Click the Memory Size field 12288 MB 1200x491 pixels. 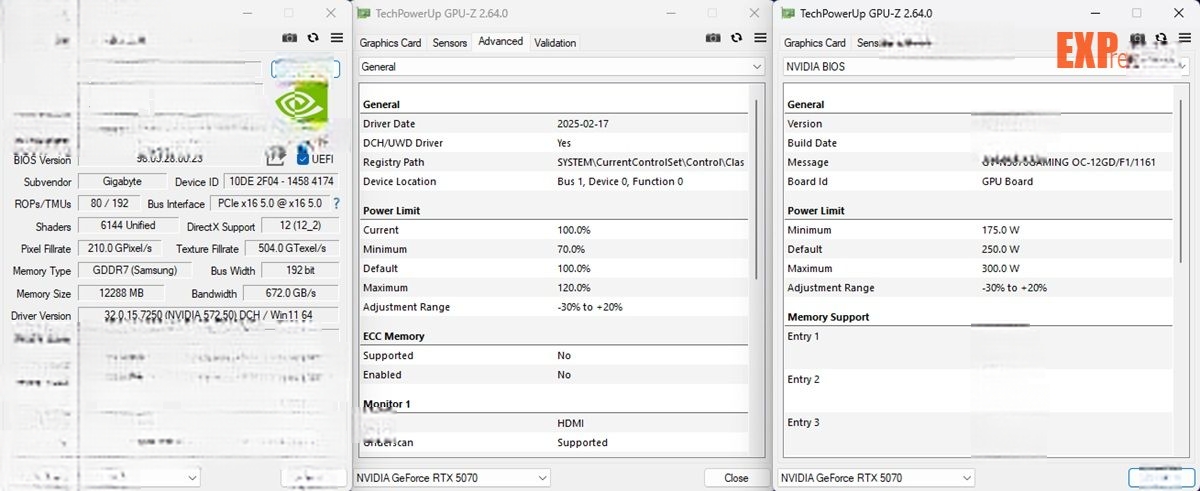coord(123,293)
